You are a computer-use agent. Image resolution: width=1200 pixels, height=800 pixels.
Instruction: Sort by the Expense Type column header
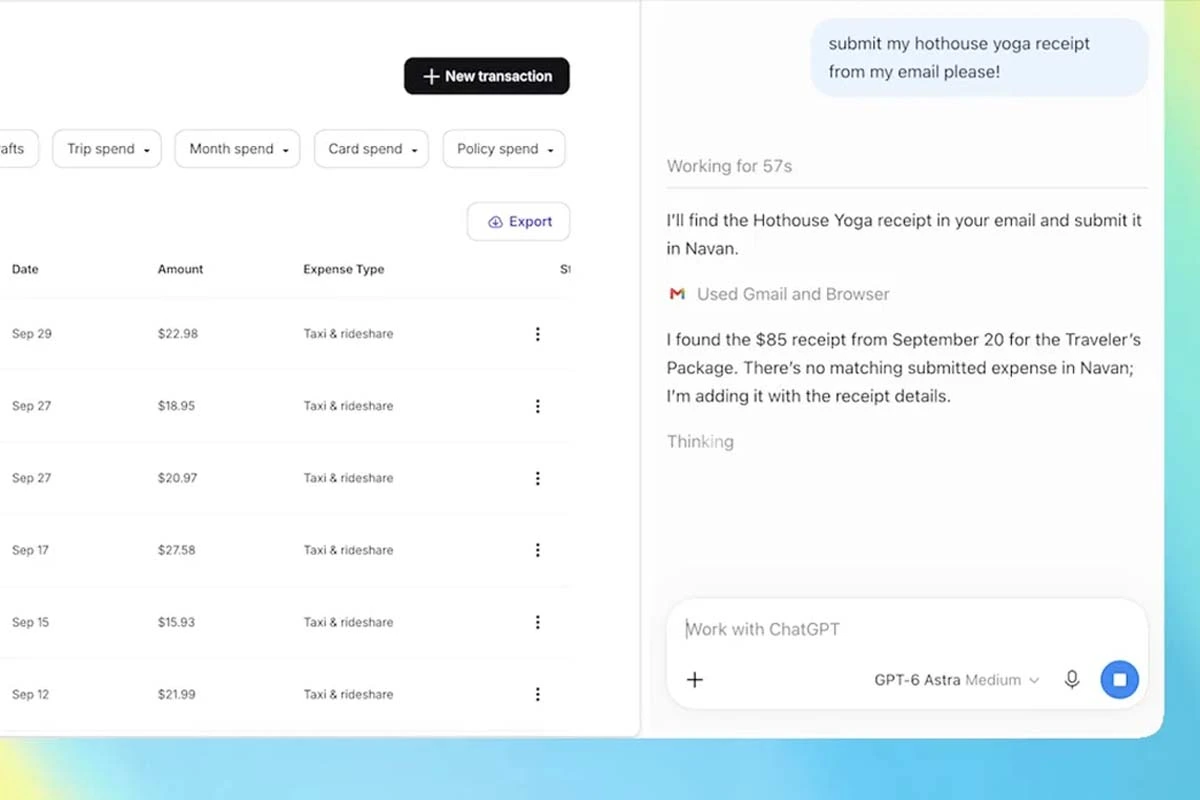[344, 269]
